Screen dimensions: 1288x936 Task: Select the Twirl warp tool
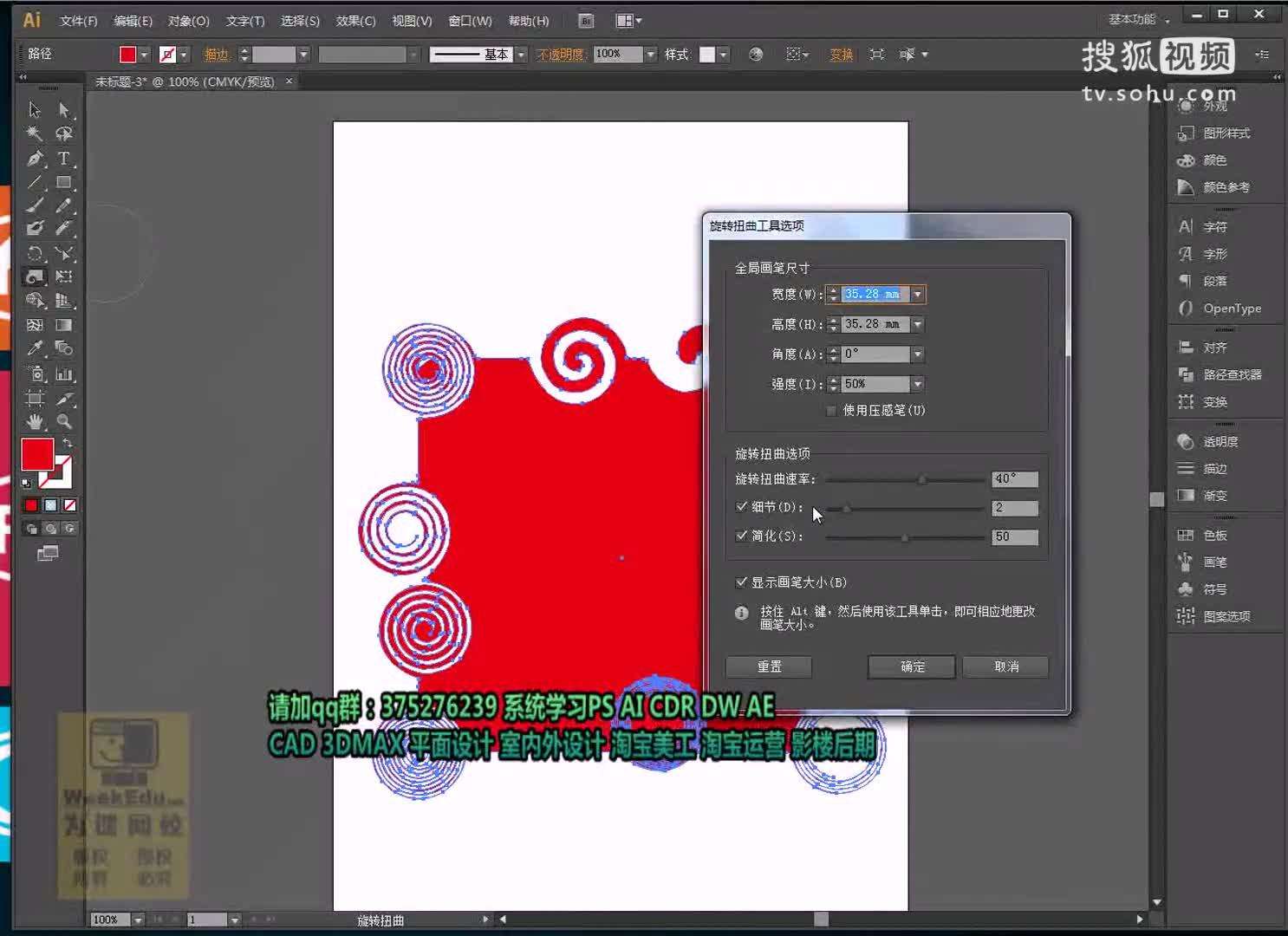[x=35, y=277]
